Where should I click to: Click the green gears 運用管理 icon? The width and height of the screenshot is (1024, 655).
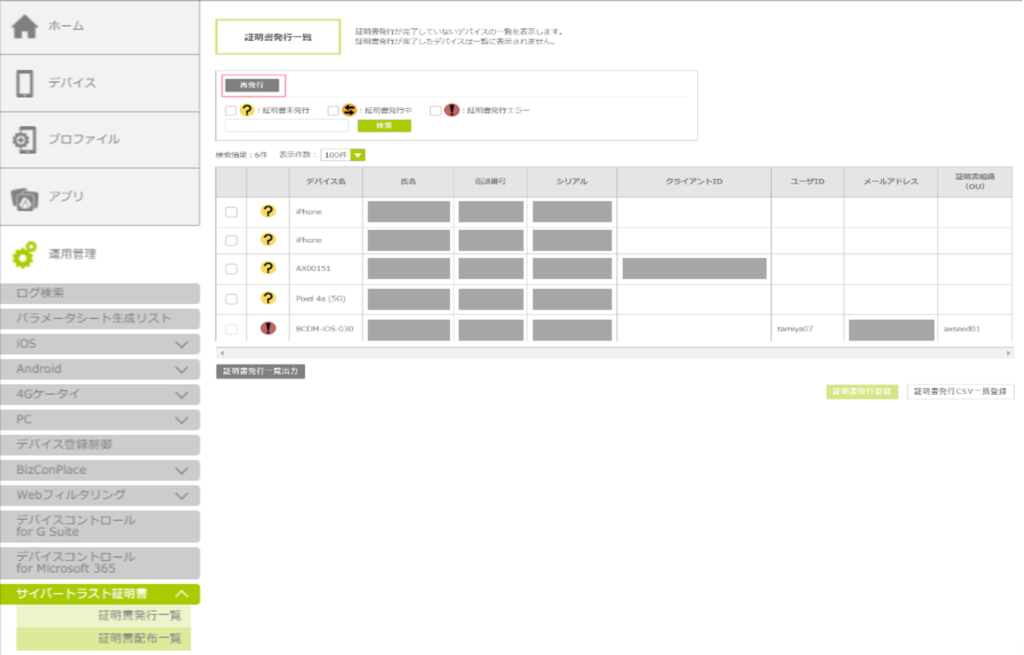point(25,255)
